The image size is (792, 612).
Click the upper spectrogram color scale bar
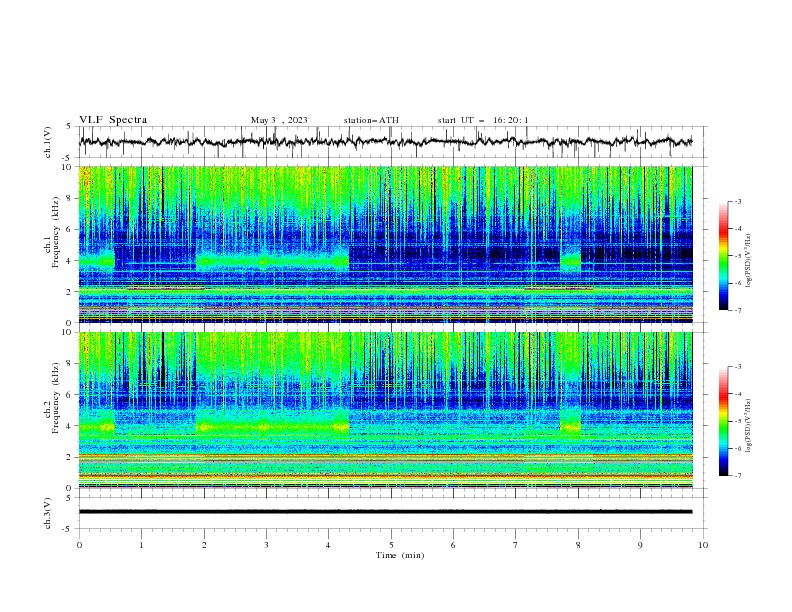pos(724,256)
